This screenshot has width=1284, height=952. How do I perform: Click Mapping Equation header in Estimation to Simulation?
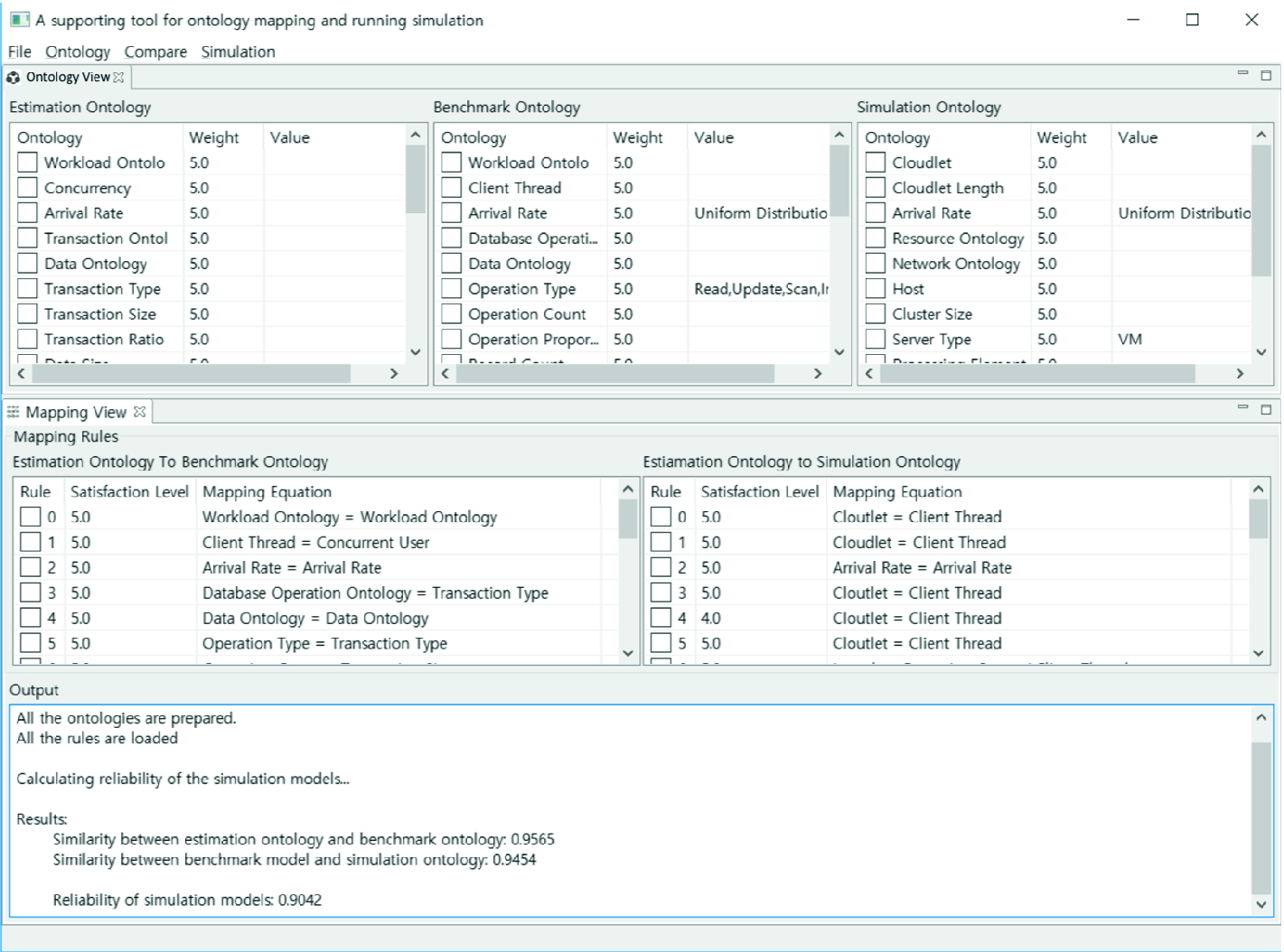(x=897, y=491)
